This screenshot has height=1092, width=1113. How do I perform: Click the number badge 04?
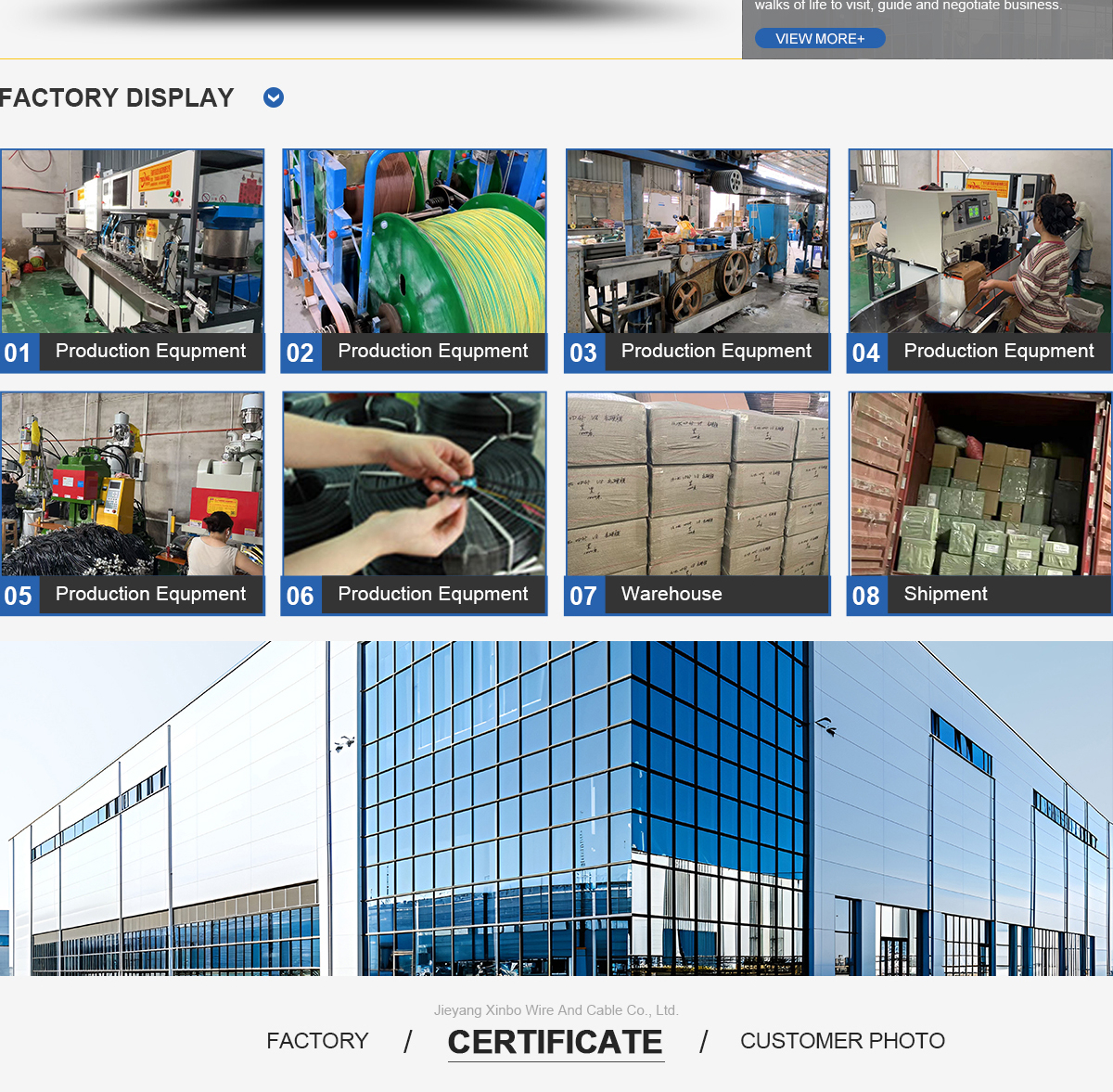coord(866,353)
